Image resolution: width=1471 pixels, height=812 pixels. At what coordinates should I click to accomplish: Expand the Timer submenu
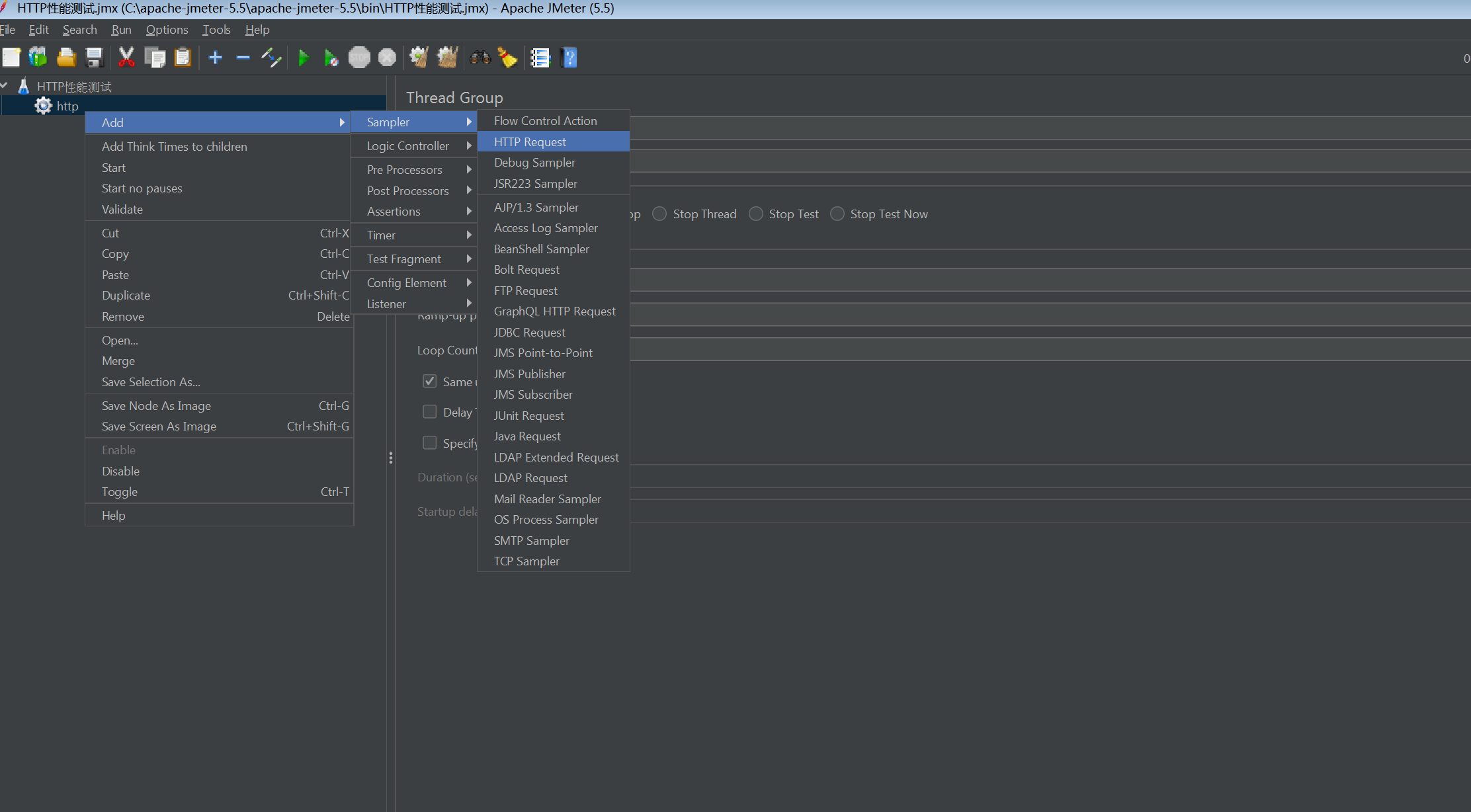413,235
